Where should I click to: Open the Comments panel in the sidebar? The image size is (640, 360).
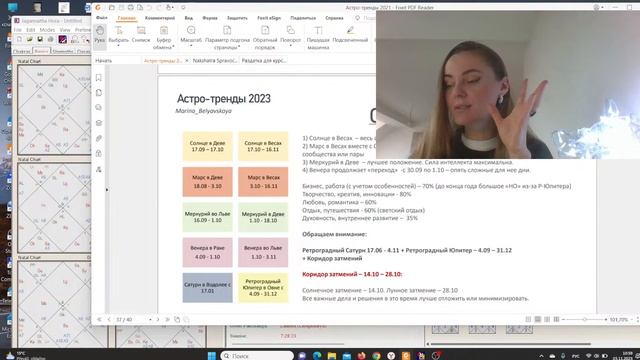pyautogui.click(x=99, y=107)
